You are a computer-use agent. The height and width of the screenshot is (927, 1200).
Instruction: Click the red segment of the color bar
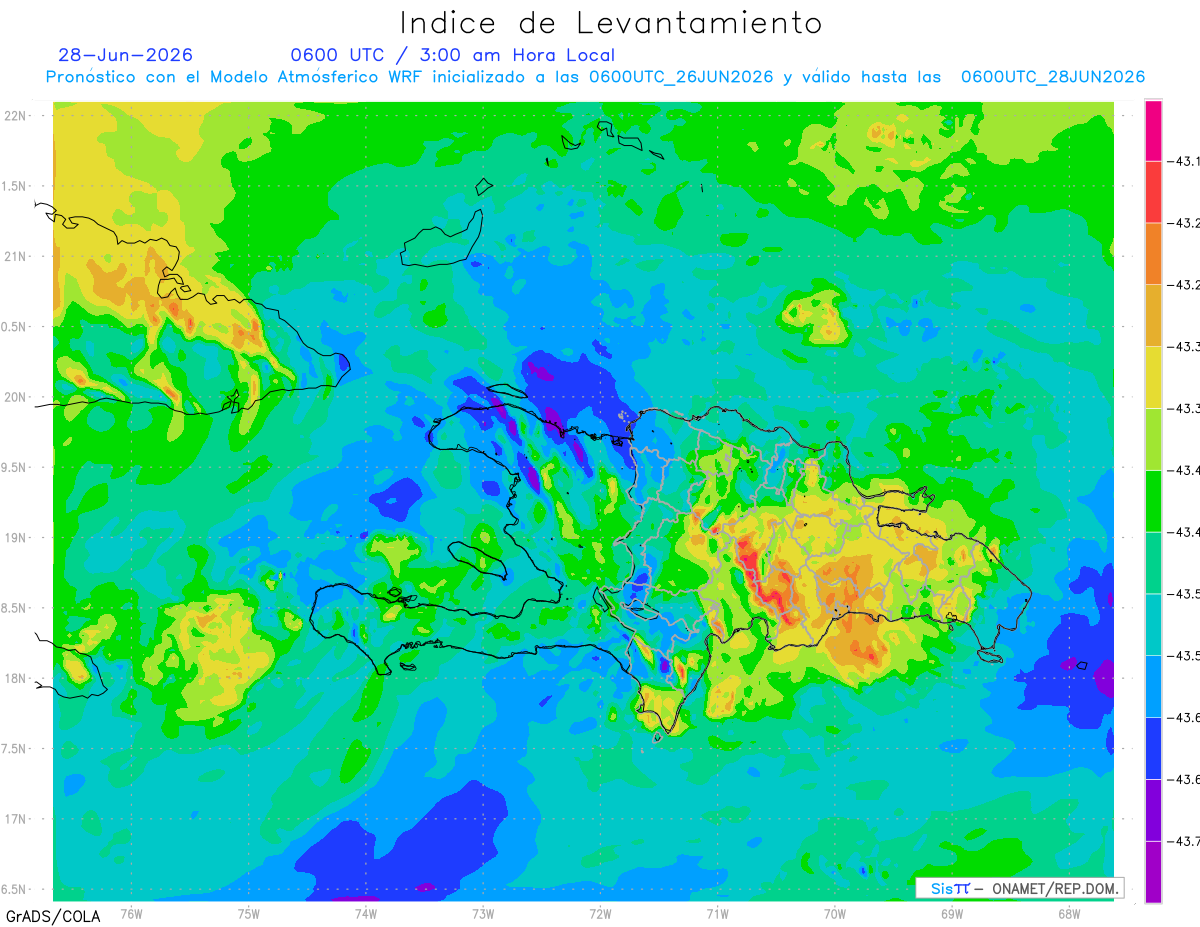[x=1153, y=192]
